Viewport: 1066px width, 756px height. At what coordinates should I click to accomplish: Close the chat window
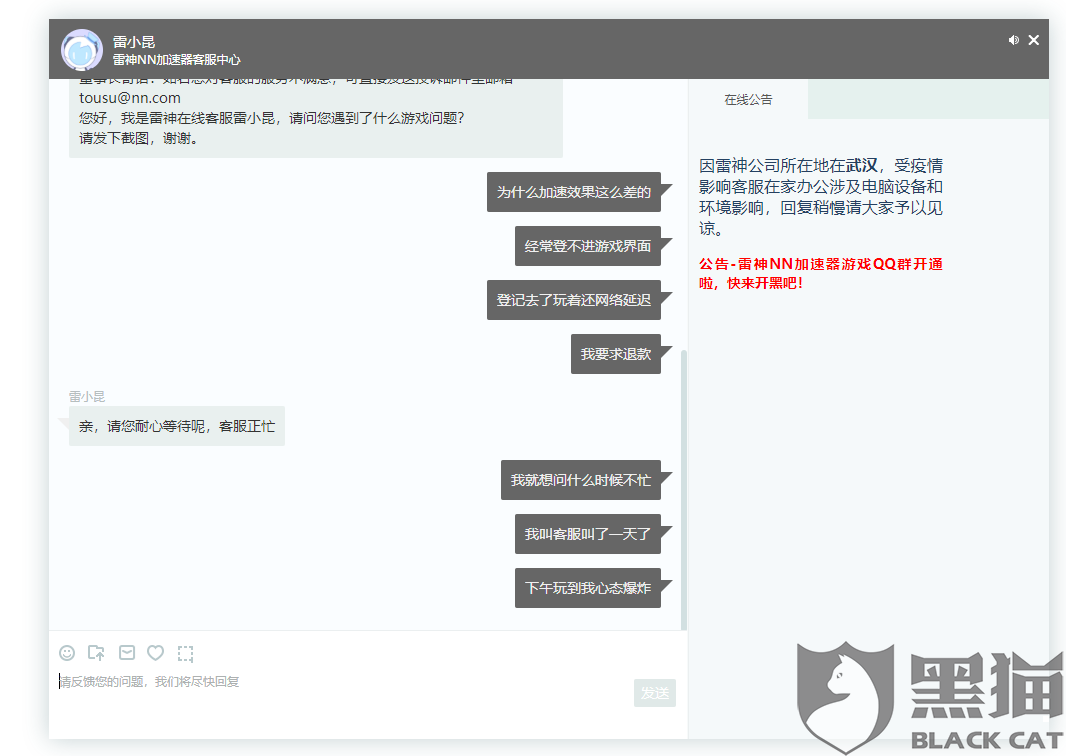point(1034,39)
